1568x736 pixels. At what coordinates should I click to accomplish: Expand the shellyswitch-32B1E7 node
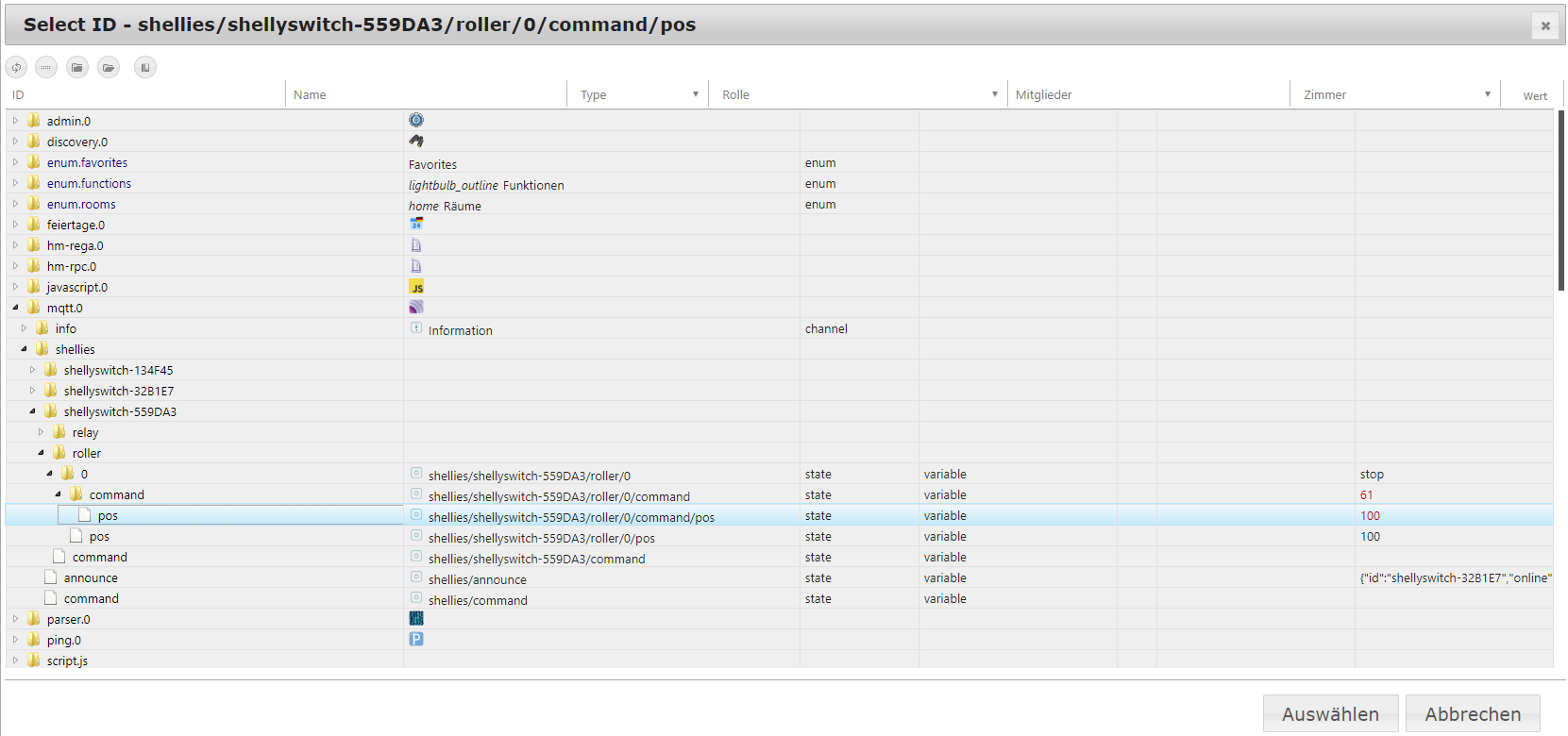32,390
